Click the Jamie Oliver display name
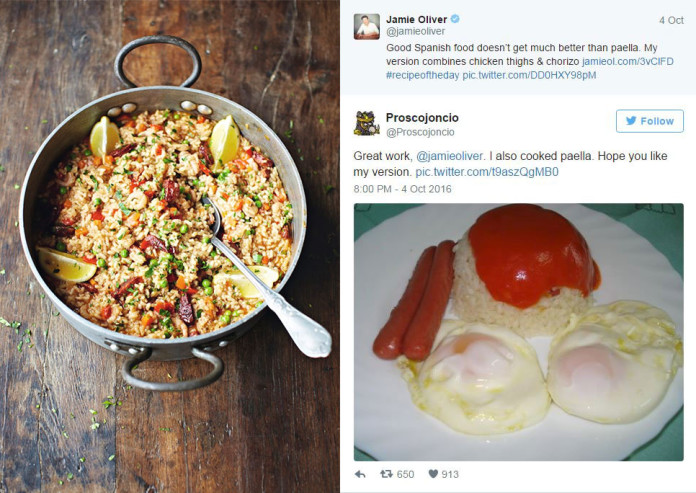 (416, 19)
